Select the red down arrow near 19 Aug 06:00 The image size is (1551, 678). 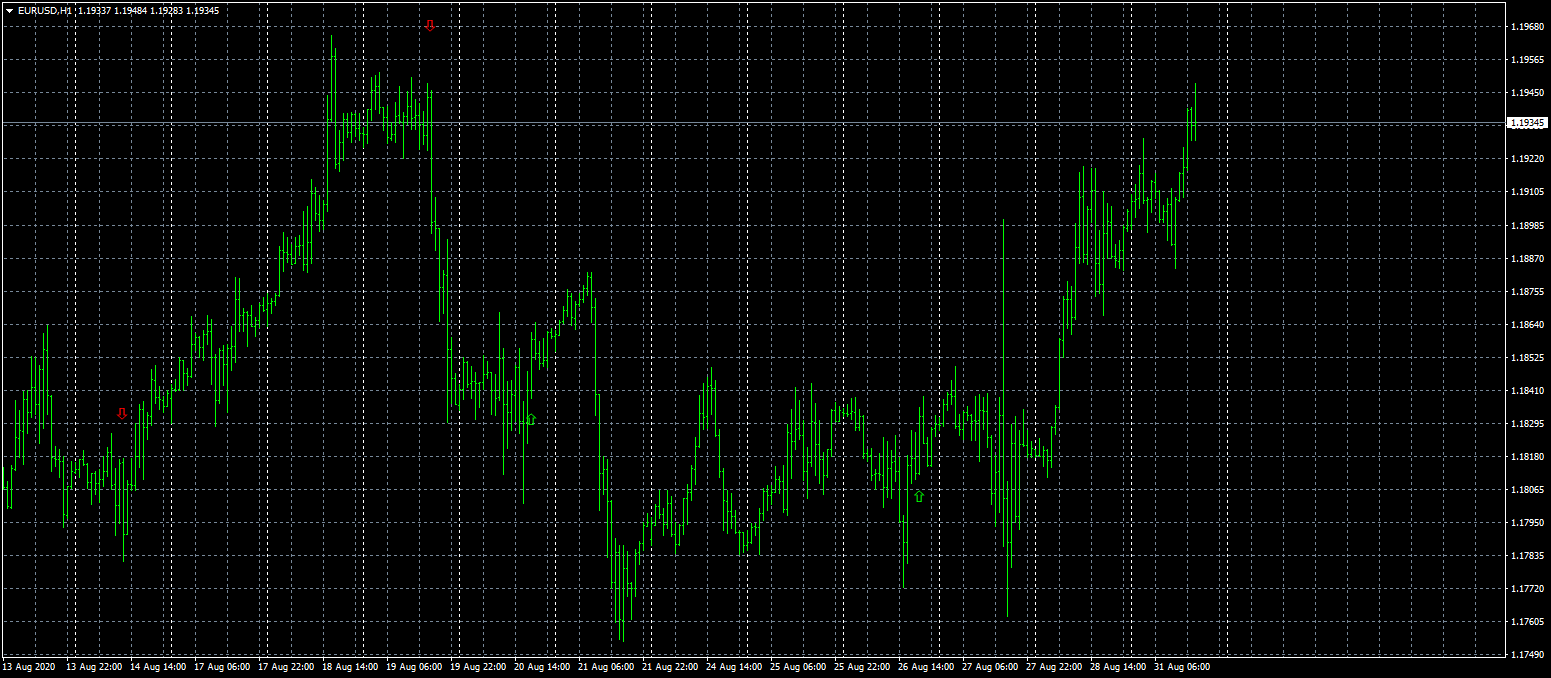430,25
